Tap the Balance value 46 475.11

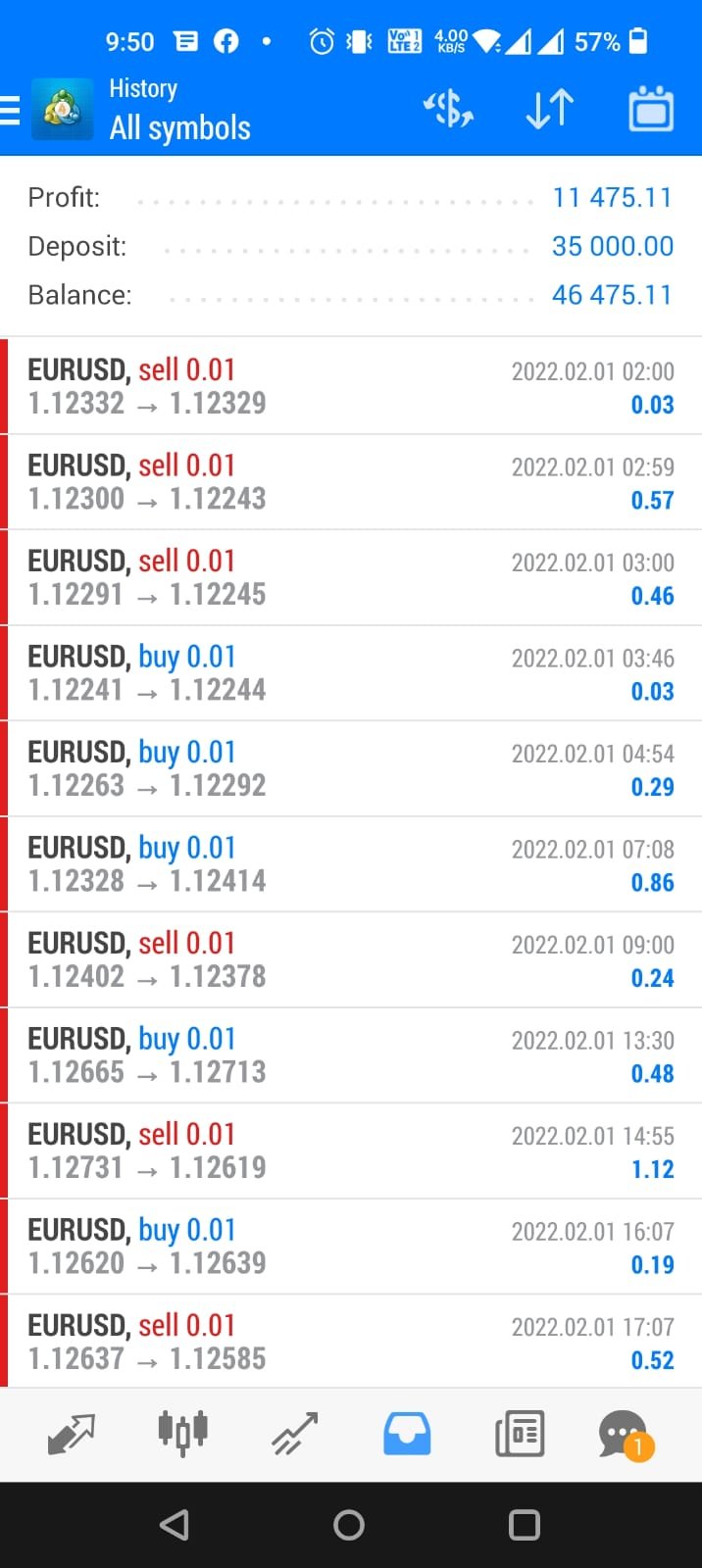(x=612, y=295)
